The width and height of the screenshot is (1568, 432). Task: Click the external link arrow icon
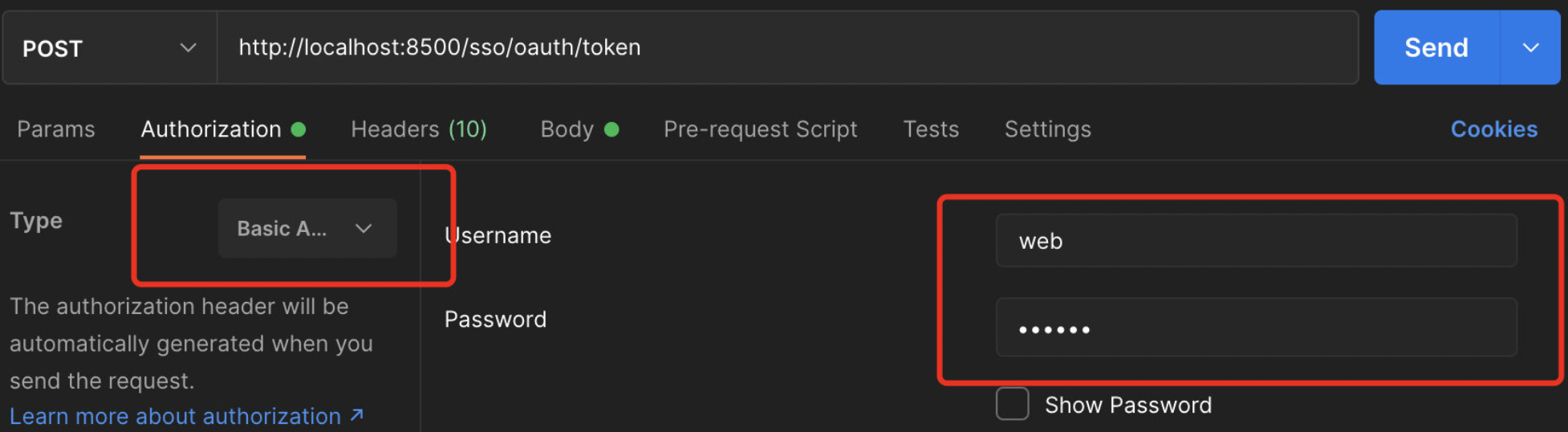tap(357, 415)
